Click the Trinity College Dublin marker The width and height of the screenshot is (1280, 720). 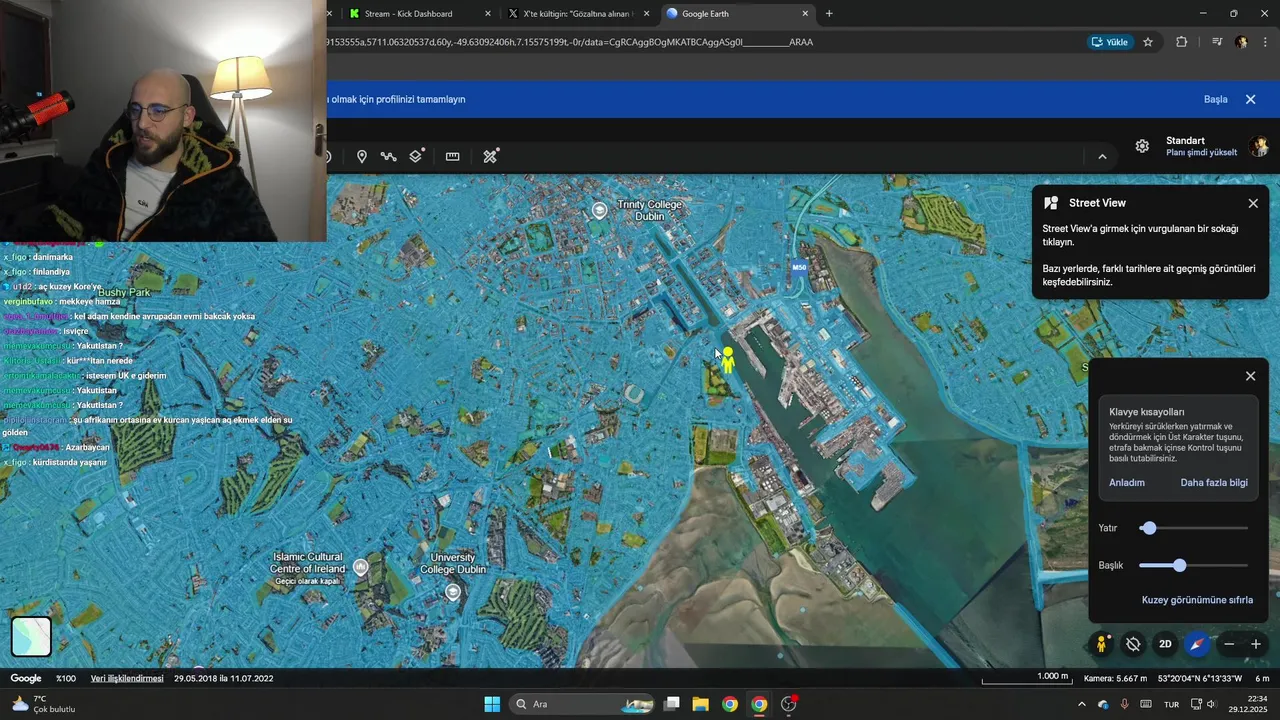tap(599, 210)
